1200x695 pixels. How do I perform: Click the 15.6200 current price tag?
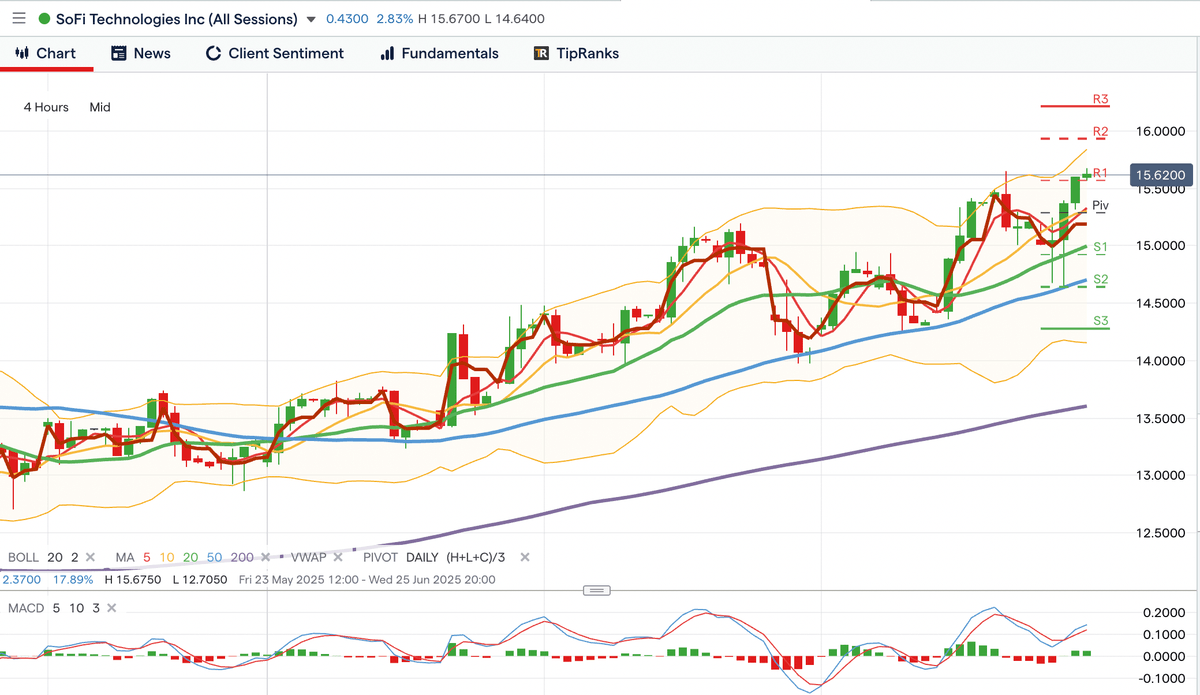click(1162, 175)
